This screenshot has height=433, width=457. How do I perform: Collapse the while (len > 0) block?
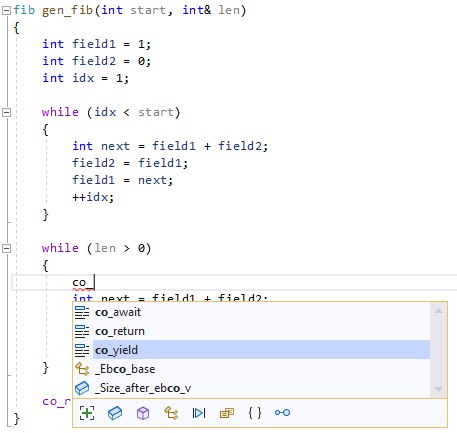(x=6, y=248)
